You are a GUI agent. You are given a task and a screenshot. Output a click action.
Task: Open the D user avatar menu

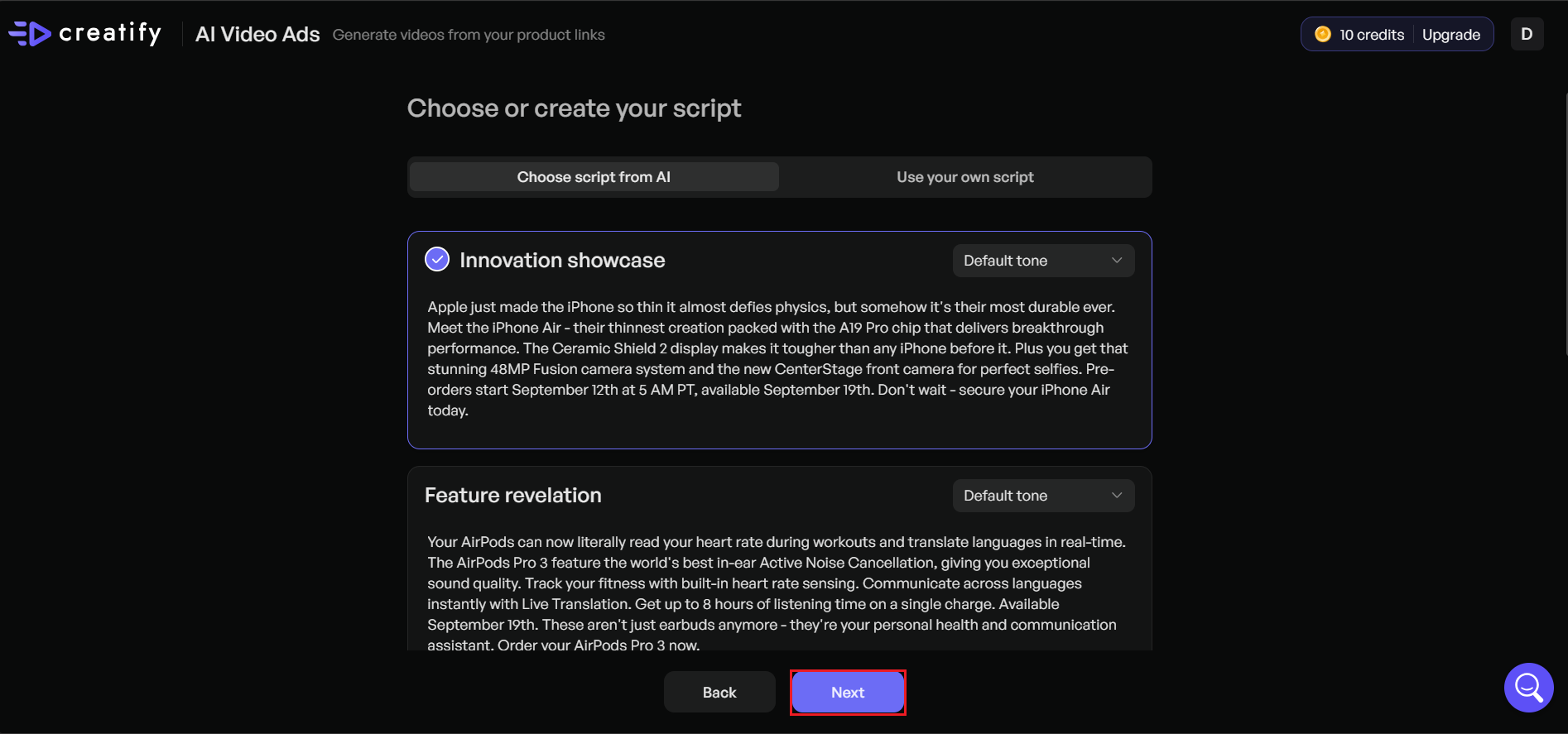[x=1527, y=34]
